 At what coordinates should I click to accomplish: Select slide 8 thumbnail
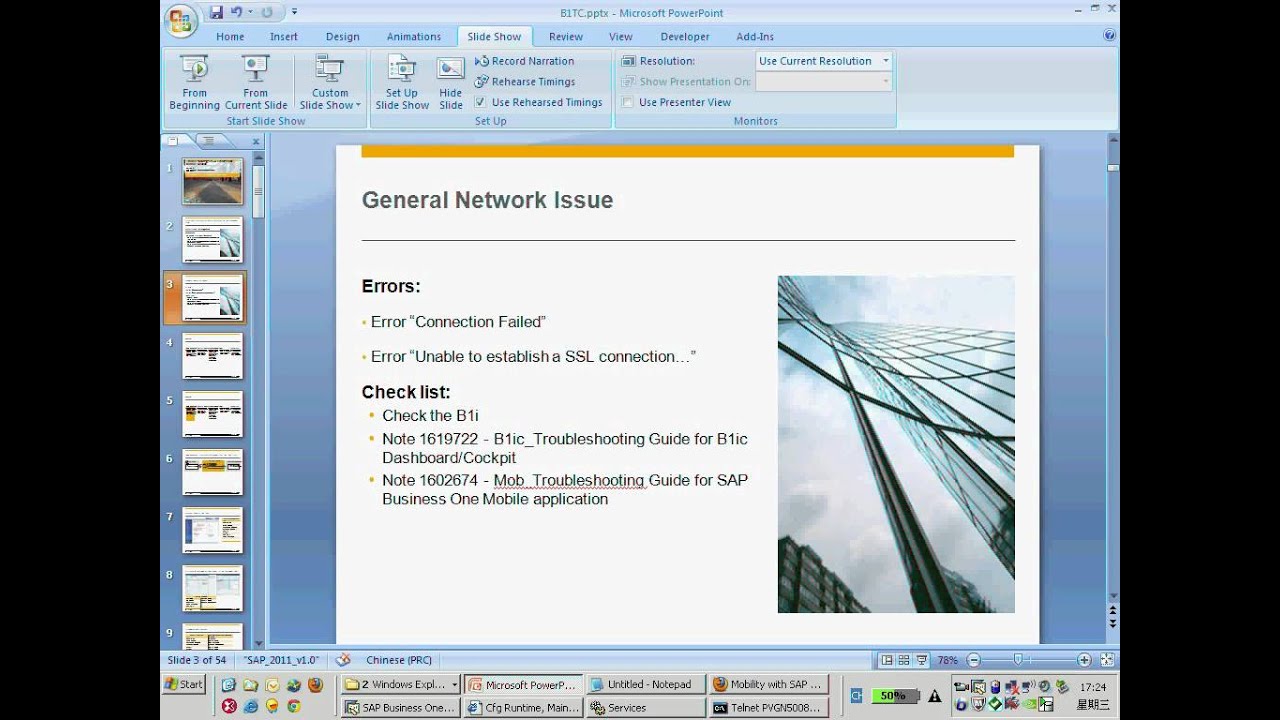tap(212, 587)
